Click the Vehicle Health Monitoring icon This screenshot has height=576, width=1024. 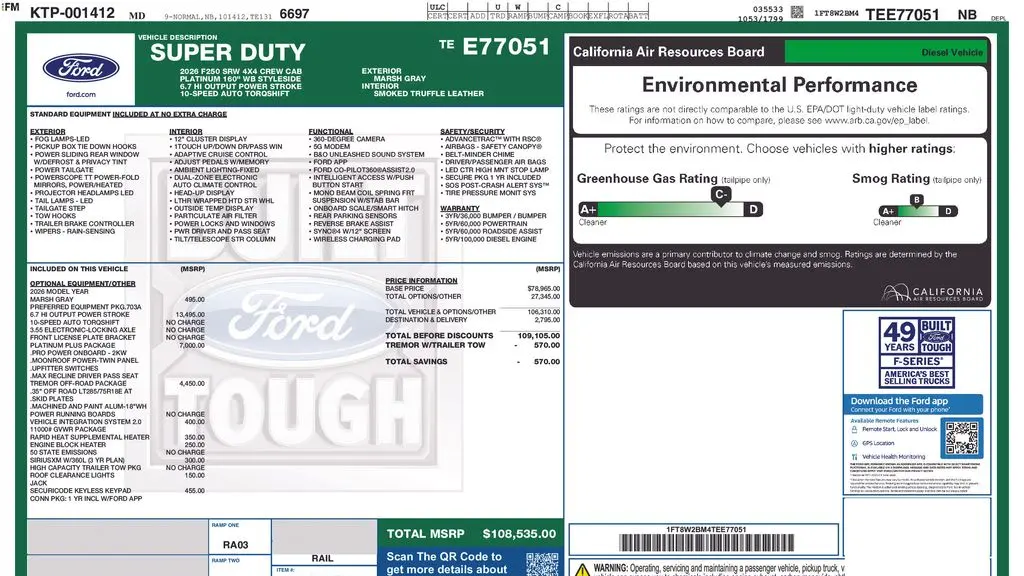point(854,457)
